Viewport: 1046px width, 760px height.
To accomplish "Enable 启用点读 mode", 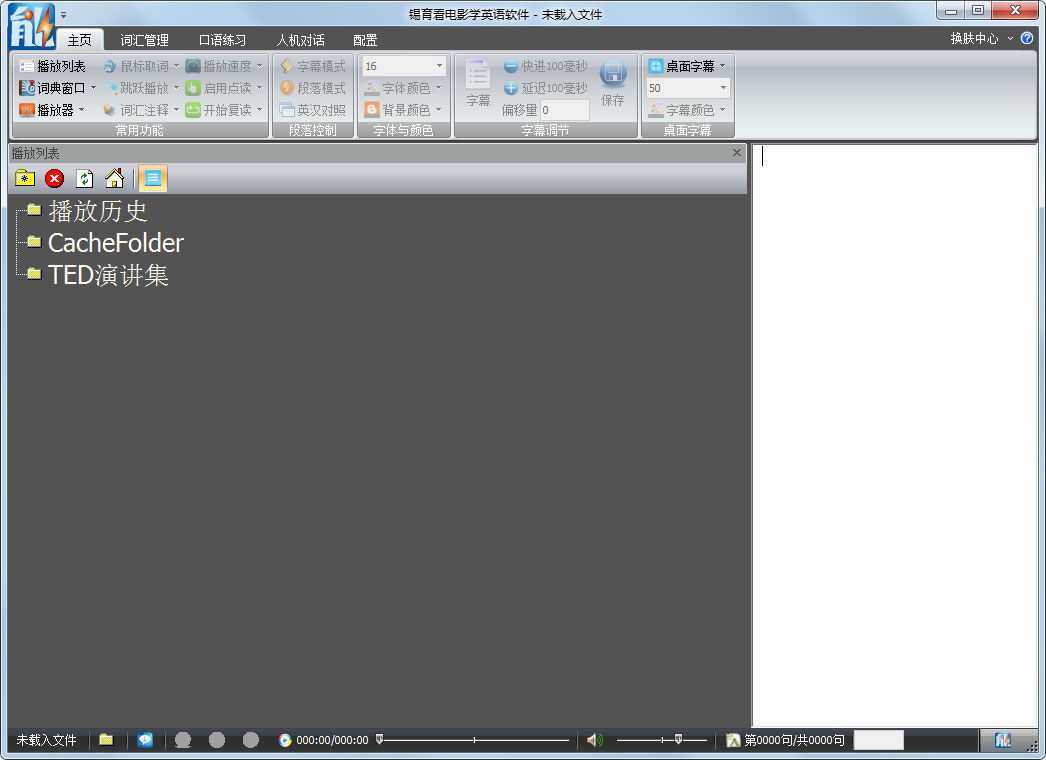I will [x=219, y=88].
